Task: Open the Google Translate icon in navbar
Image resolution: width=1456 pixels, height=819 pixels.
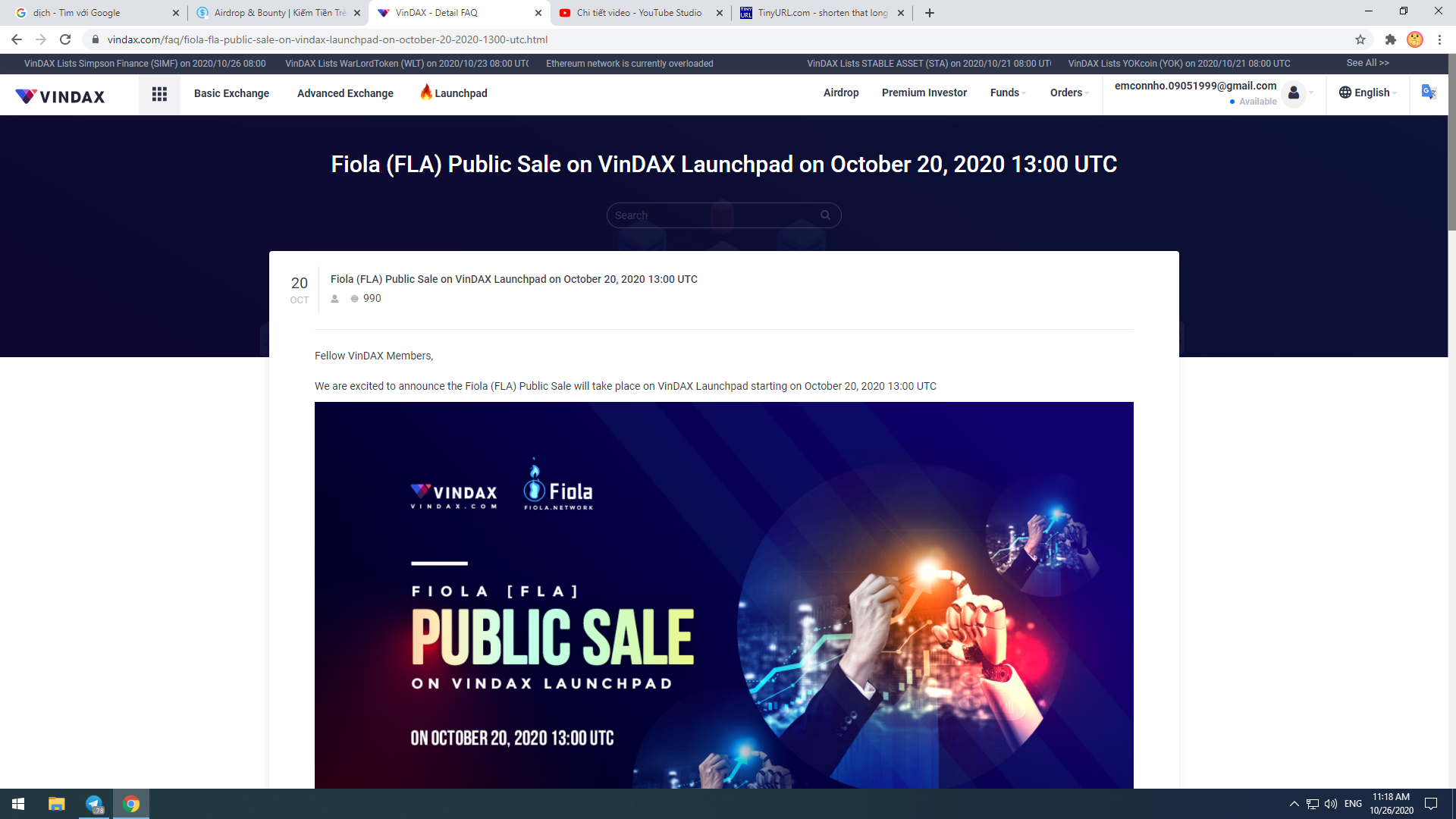Action: [1429, 93]
